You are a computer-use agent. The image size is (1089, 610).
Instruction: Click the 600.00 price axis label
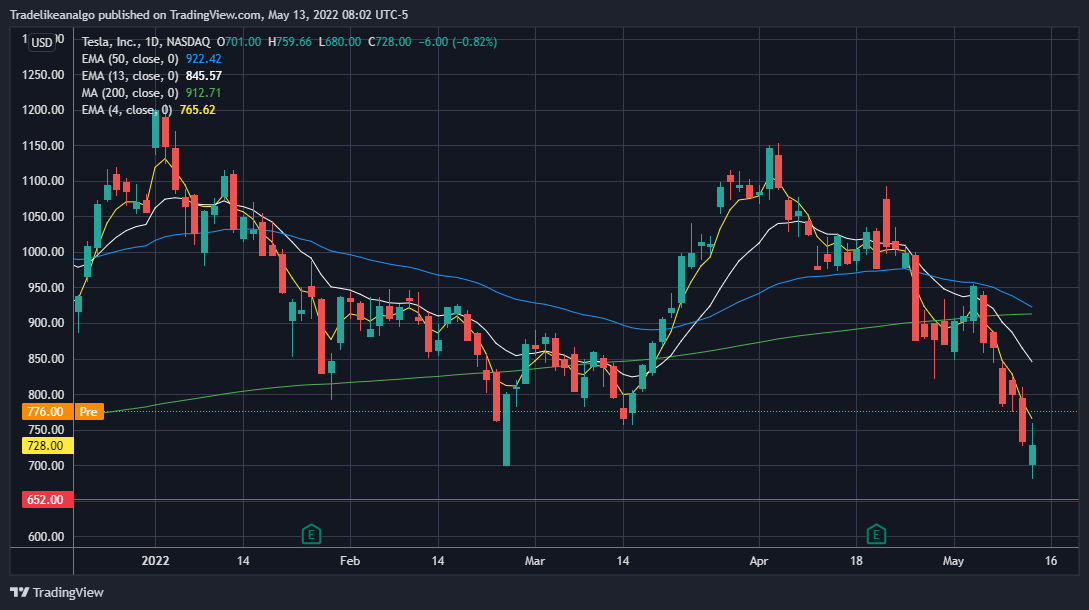click(46, 536)
